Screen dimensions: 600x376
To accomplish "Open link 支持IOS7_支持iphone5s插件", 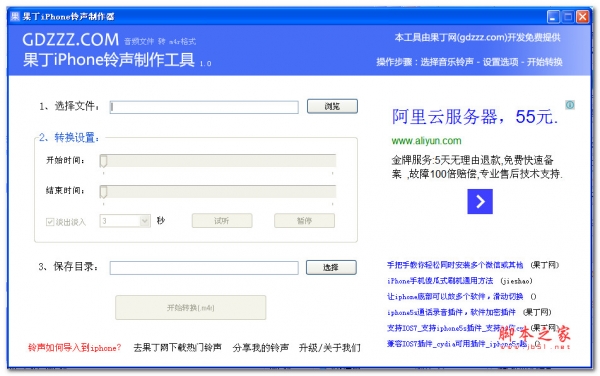I will pyautogui.click(x=455, y=328).
